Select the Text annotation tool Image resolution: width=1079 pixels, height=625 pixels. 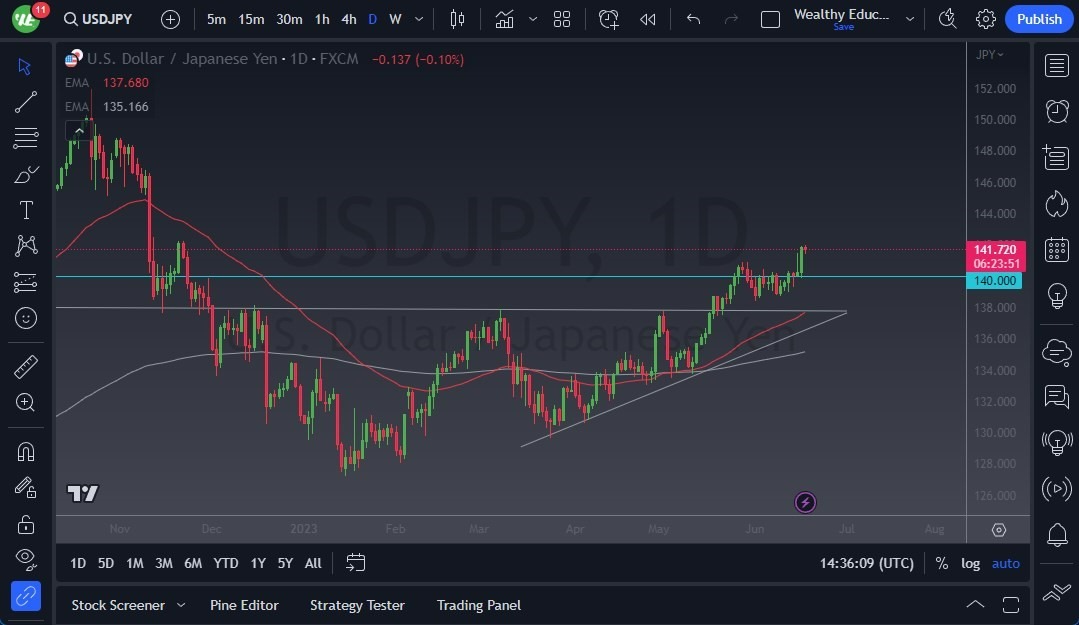coord(25,209)
